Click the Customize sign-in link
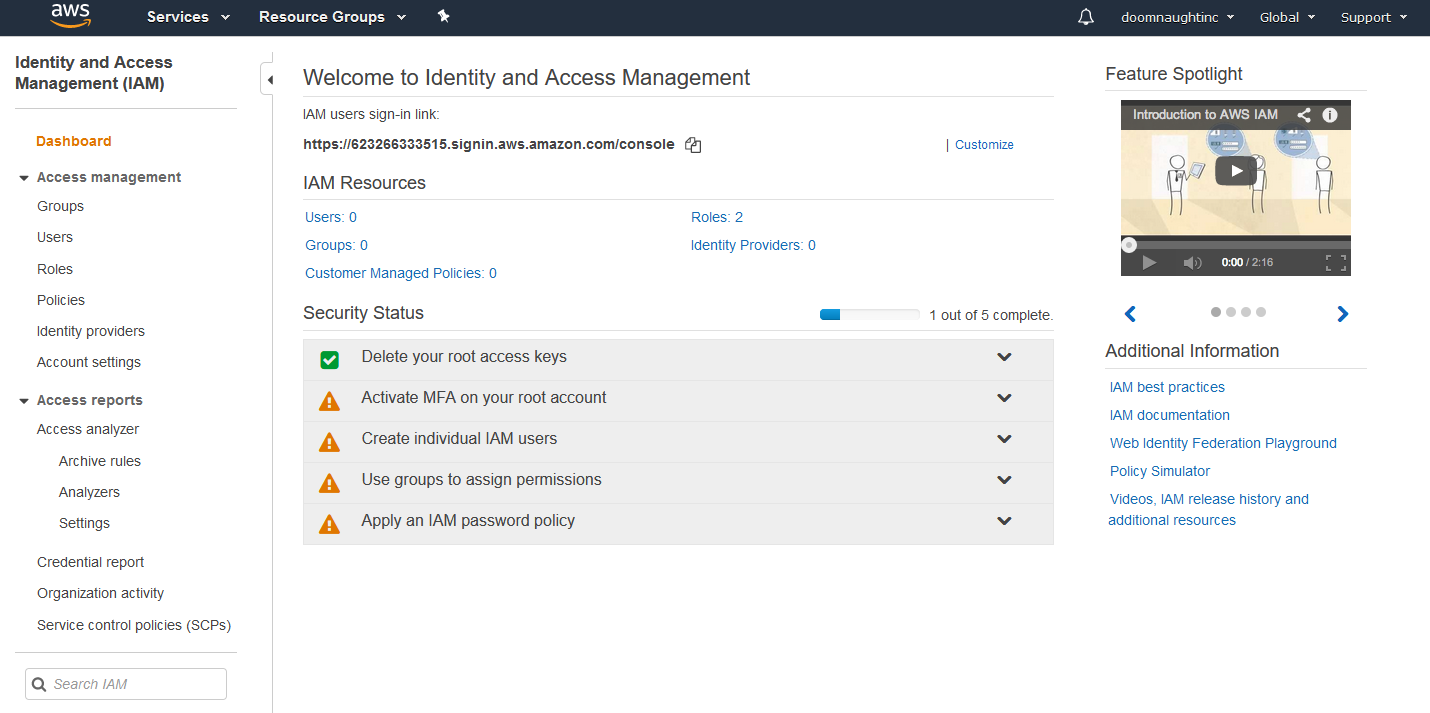This screenshot has width=1430, height=713. tap(984, 145)
